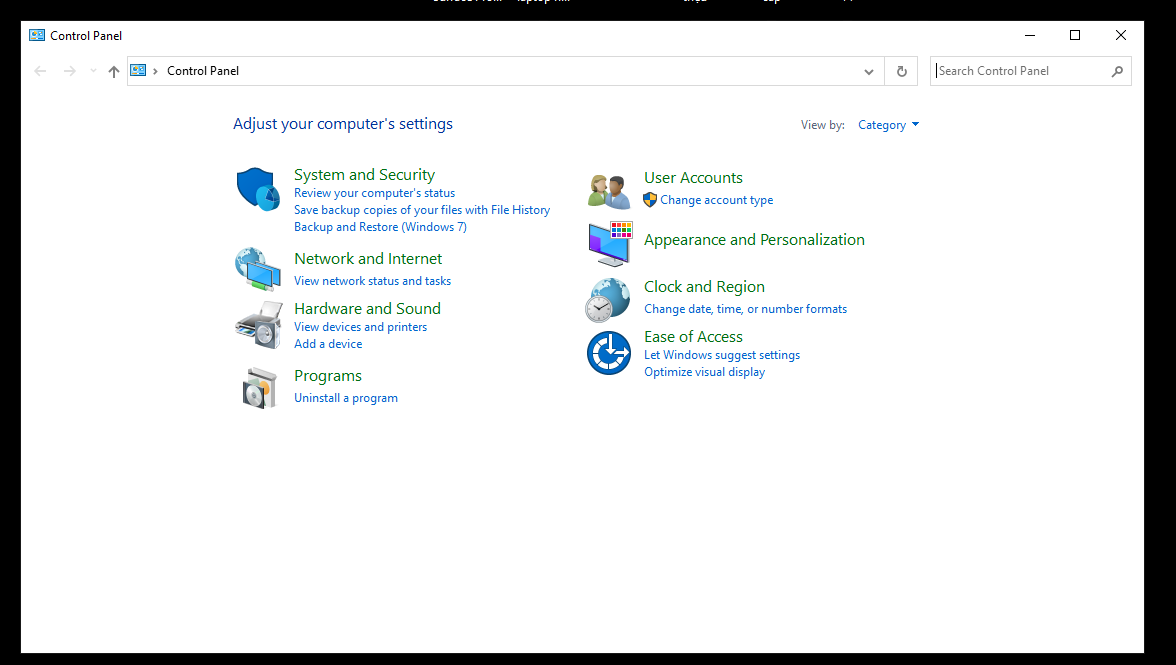
Task: Go up one level with the up arrow
Action: (x=113, y=71)
